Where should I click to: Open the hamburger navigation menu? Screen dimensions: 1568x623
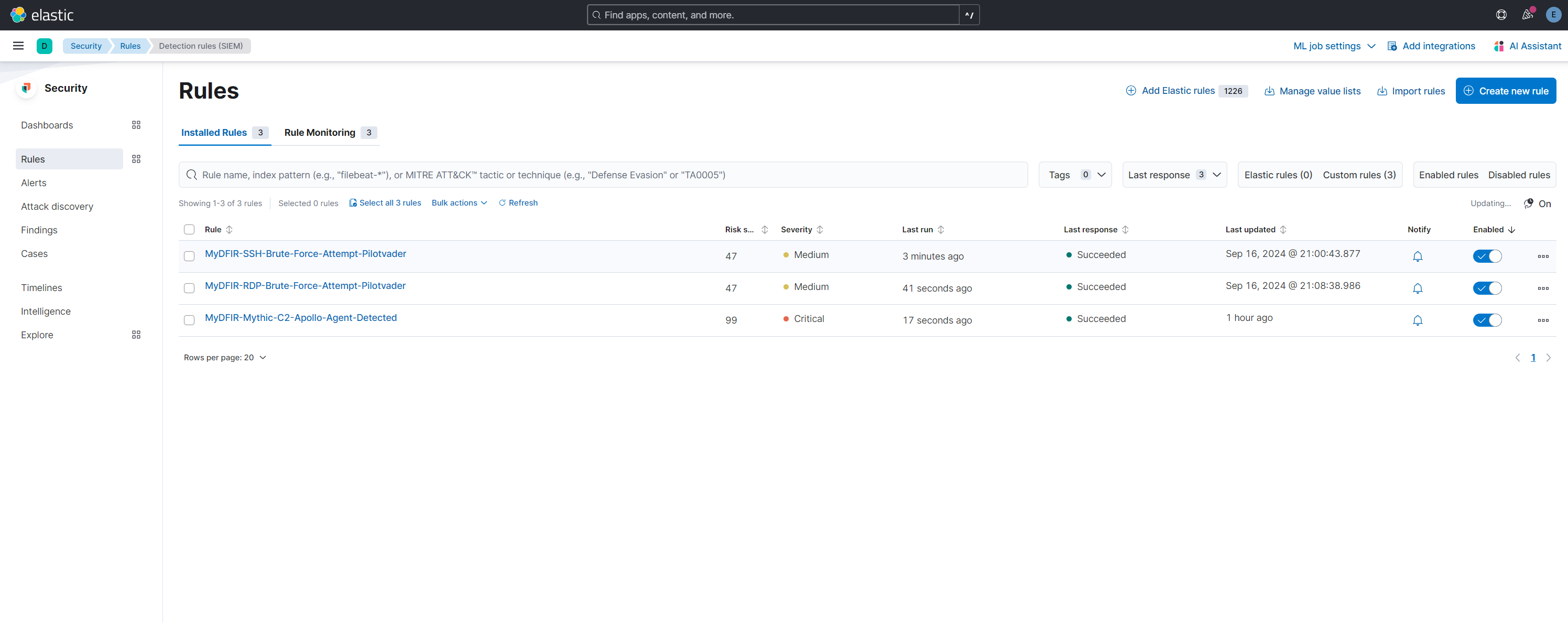(18, 46)
